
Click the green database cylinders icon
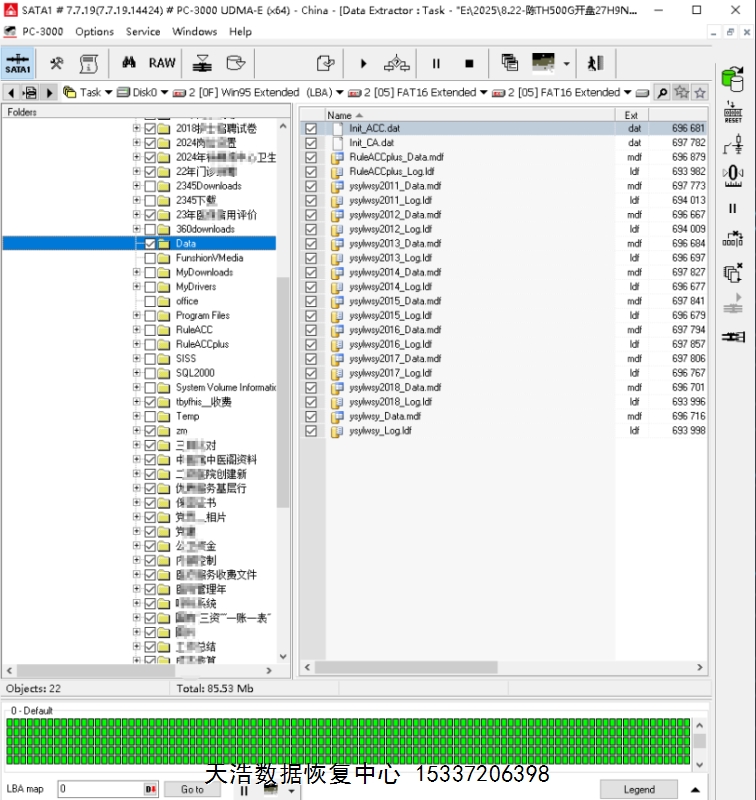coord(733,78)
